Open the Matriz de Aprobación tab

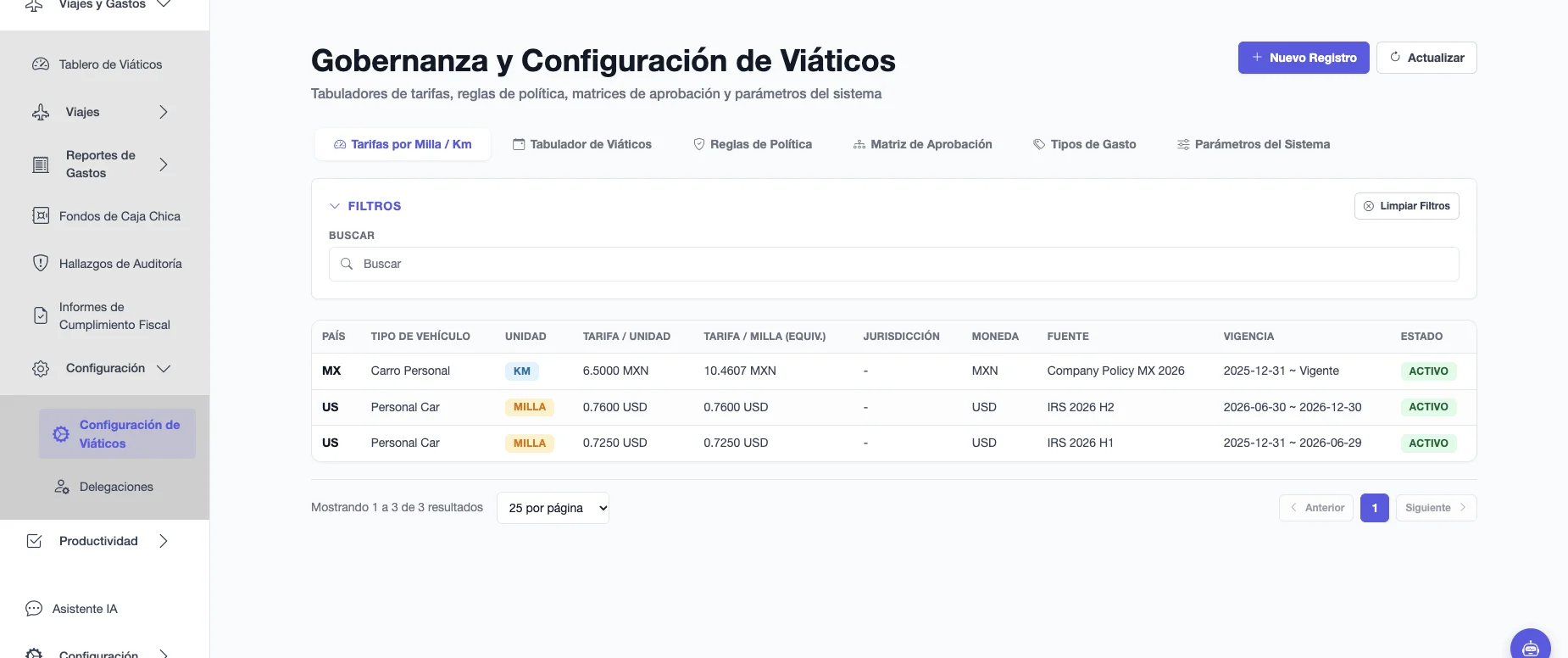[922, 144]
